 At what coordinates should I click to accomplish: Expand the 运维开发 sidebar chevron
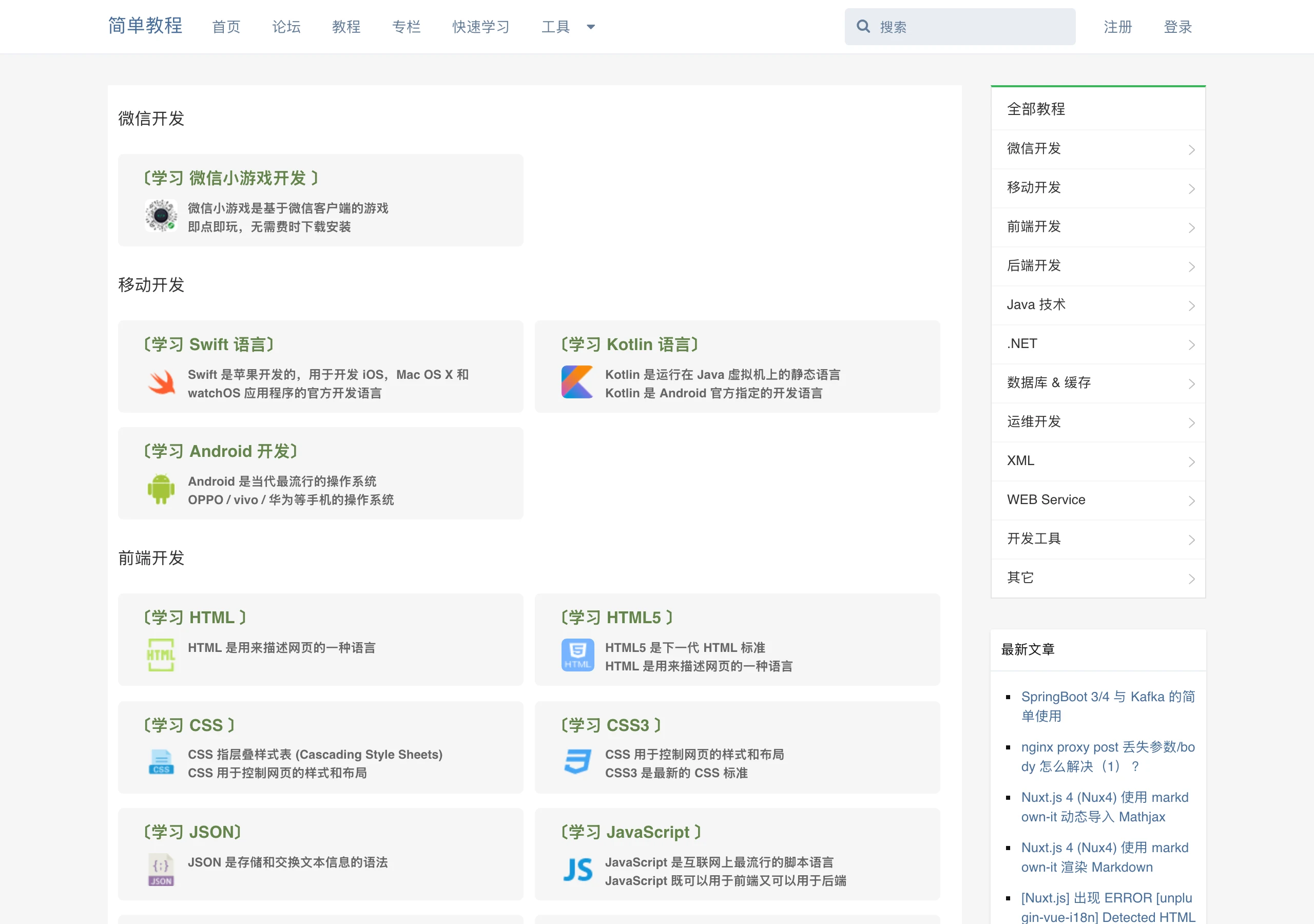(x=1191, y=422)
